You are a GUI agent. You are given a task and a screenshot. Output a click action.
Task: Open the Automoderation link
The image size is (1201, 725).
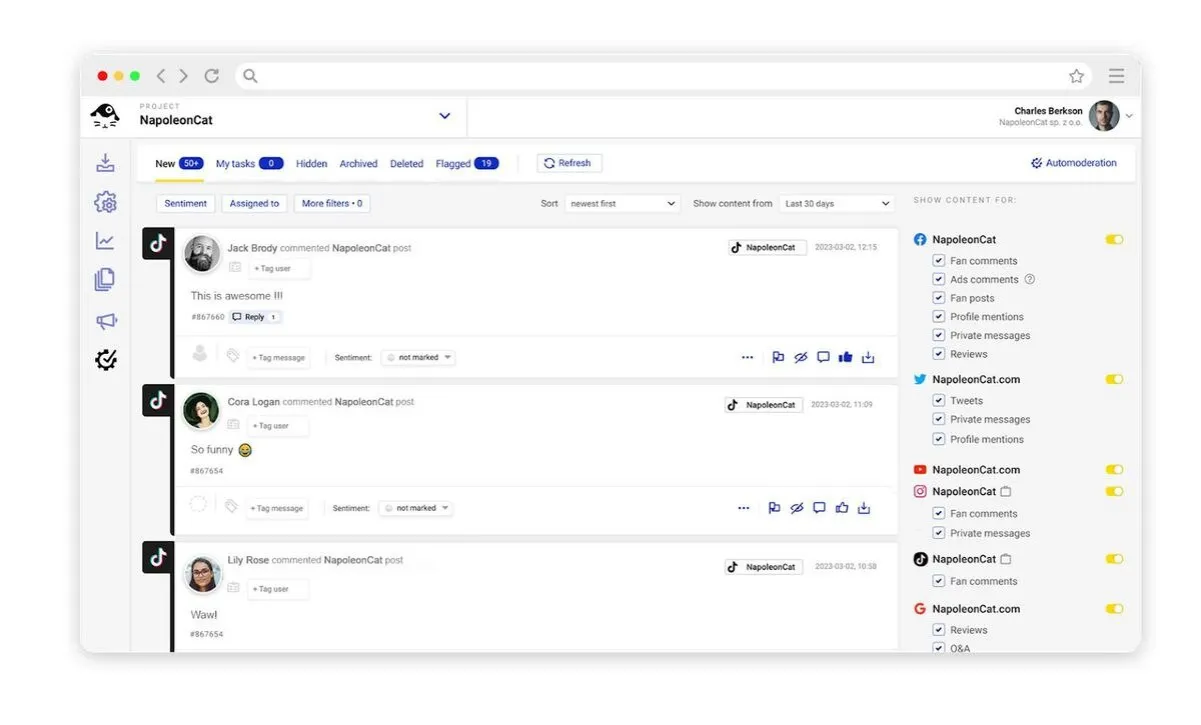point(1073,163)
